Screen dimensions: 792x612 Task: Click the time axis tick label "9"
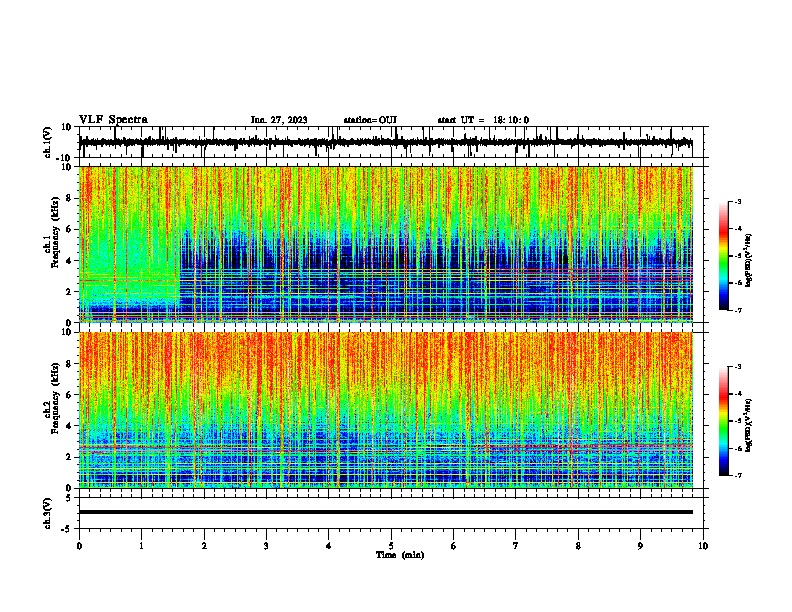640,546
